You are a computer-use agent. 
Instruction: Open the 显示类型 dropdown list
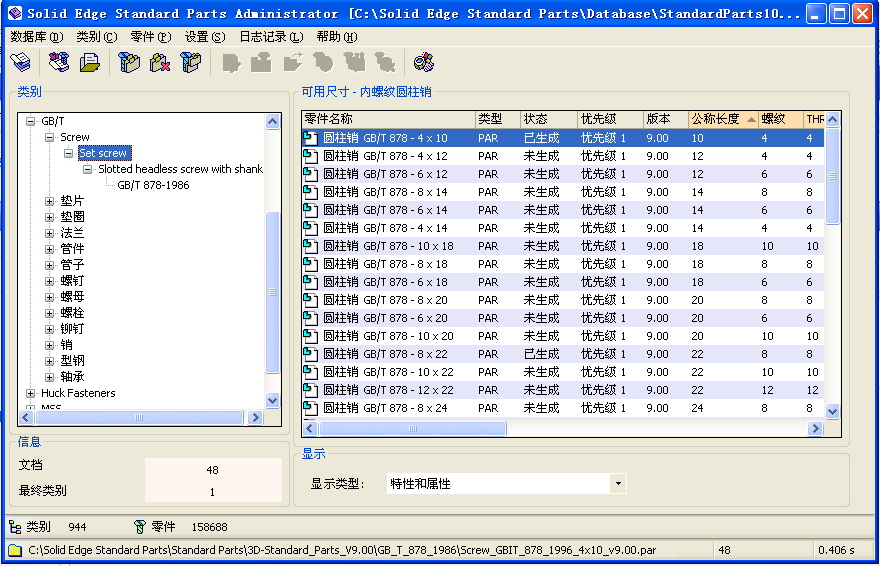click(618, 484)
